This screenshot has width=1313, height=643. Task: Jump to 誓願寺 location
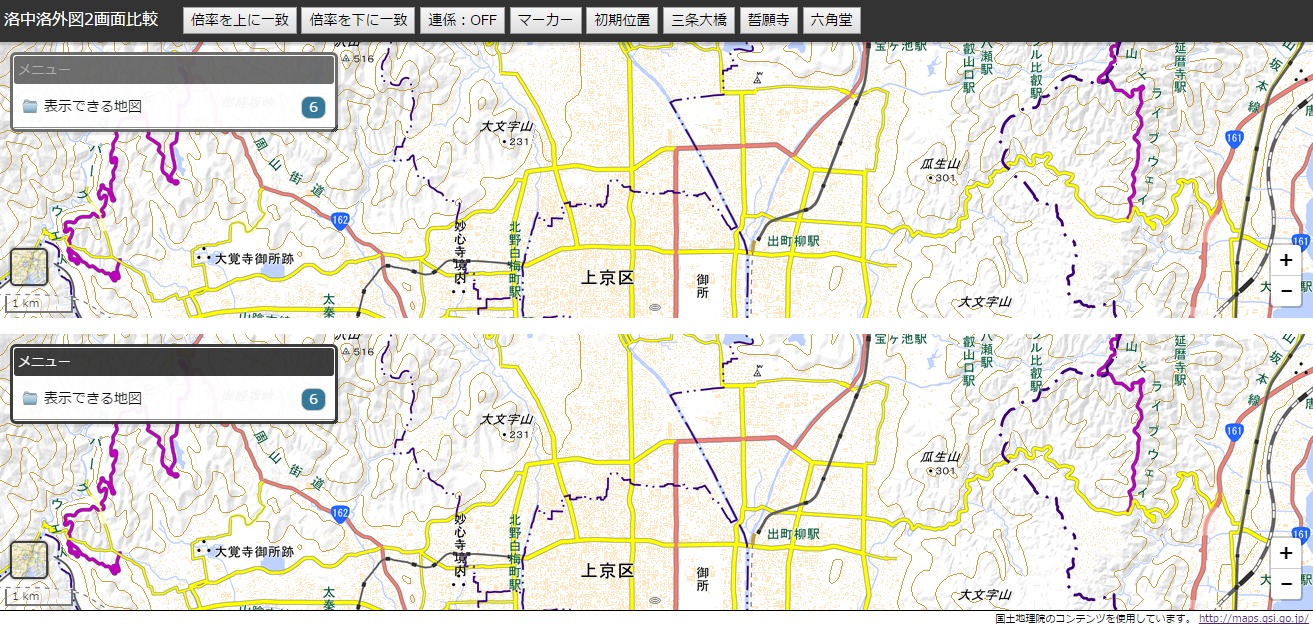pos(768,20)
